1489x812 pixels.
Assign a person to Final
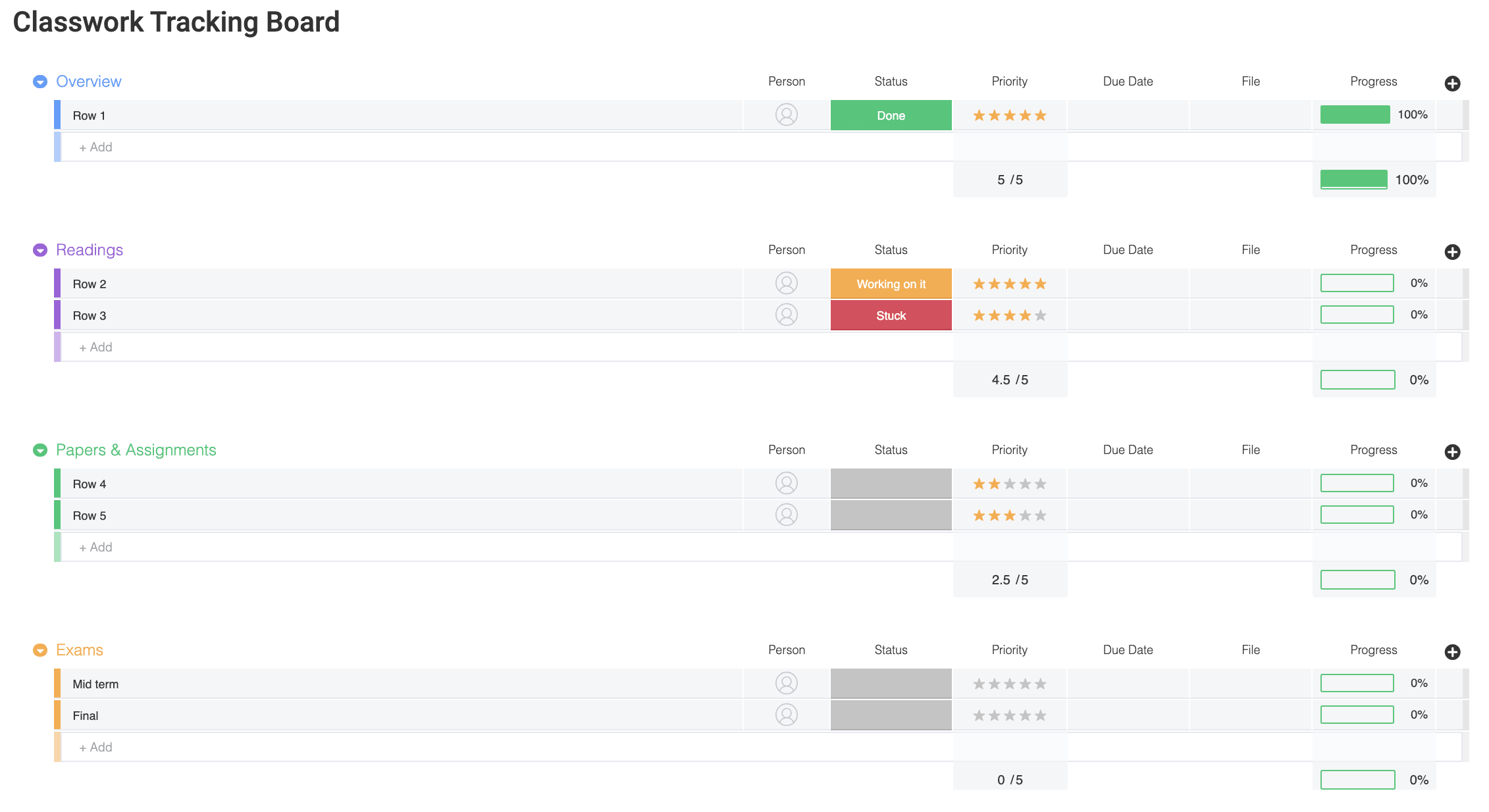(787, 715)
